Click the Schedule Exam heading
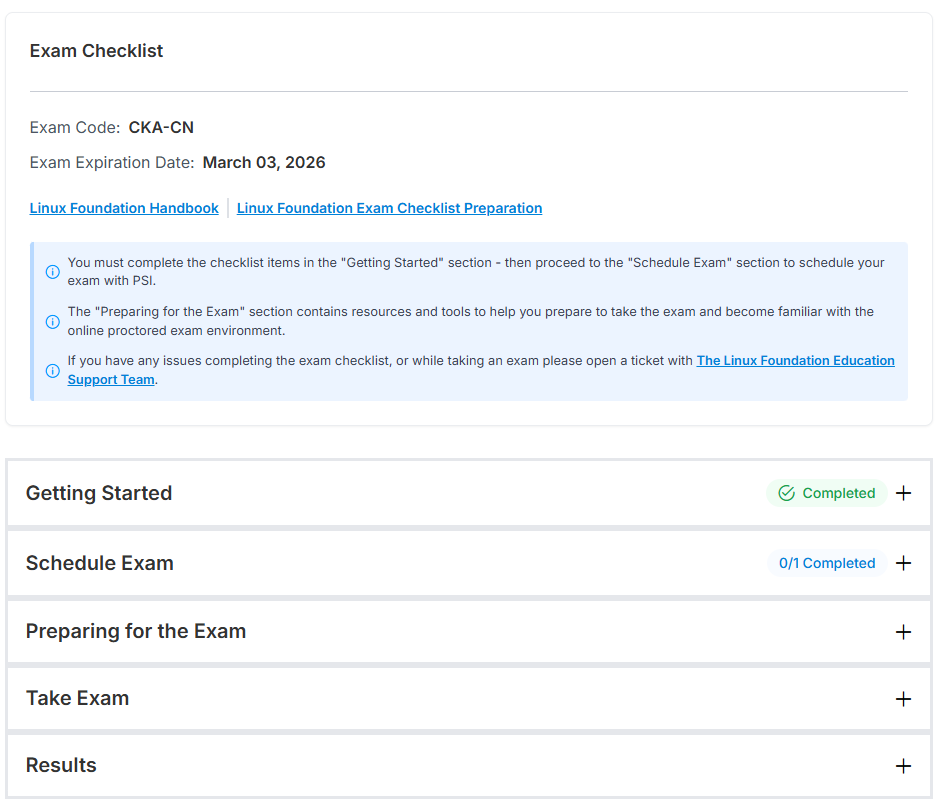Image resolution: width=938 pixels, height=804 pixels. point(100,563)
